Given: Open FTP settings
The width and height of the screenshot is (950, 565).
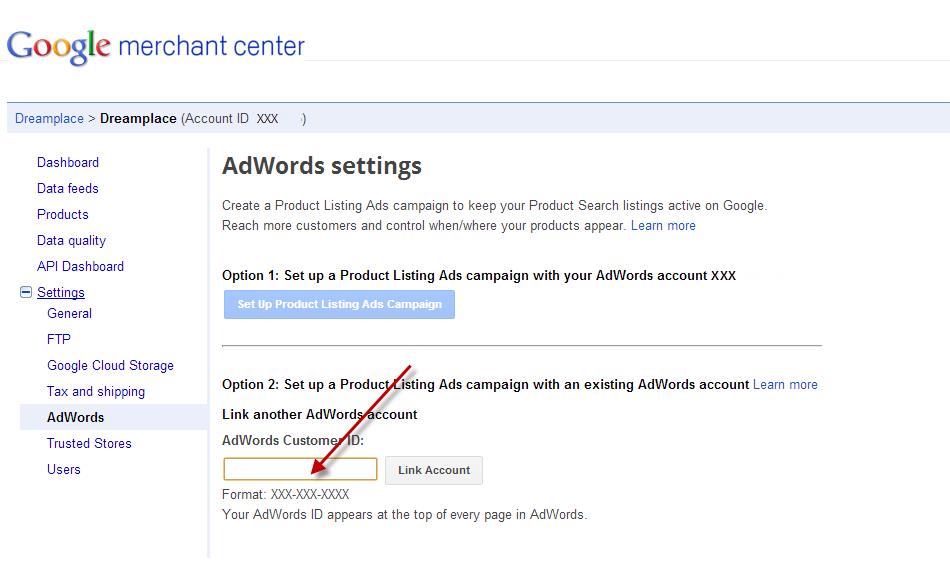Looking at the screenshot, I should 59,339.
